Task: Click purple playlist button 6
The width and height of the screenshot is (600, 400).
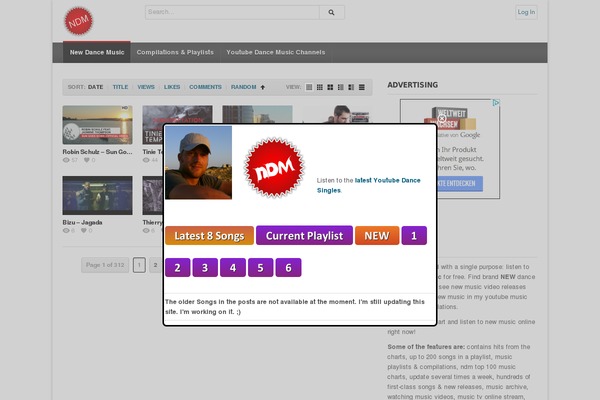Action: 288,268
